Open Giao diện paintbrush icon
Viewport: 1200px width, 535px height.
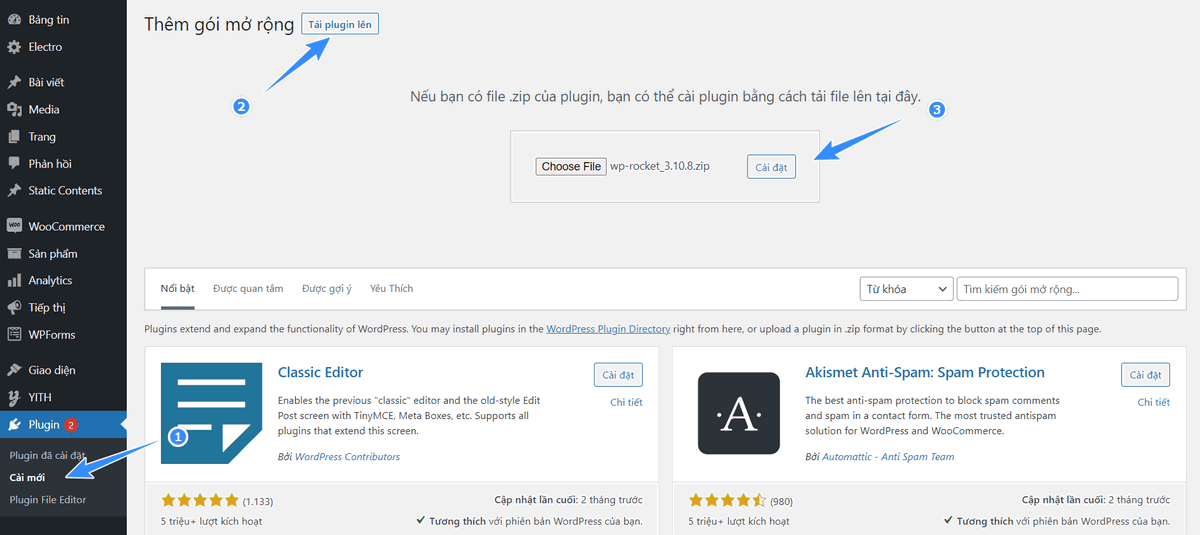coord(14,370)
